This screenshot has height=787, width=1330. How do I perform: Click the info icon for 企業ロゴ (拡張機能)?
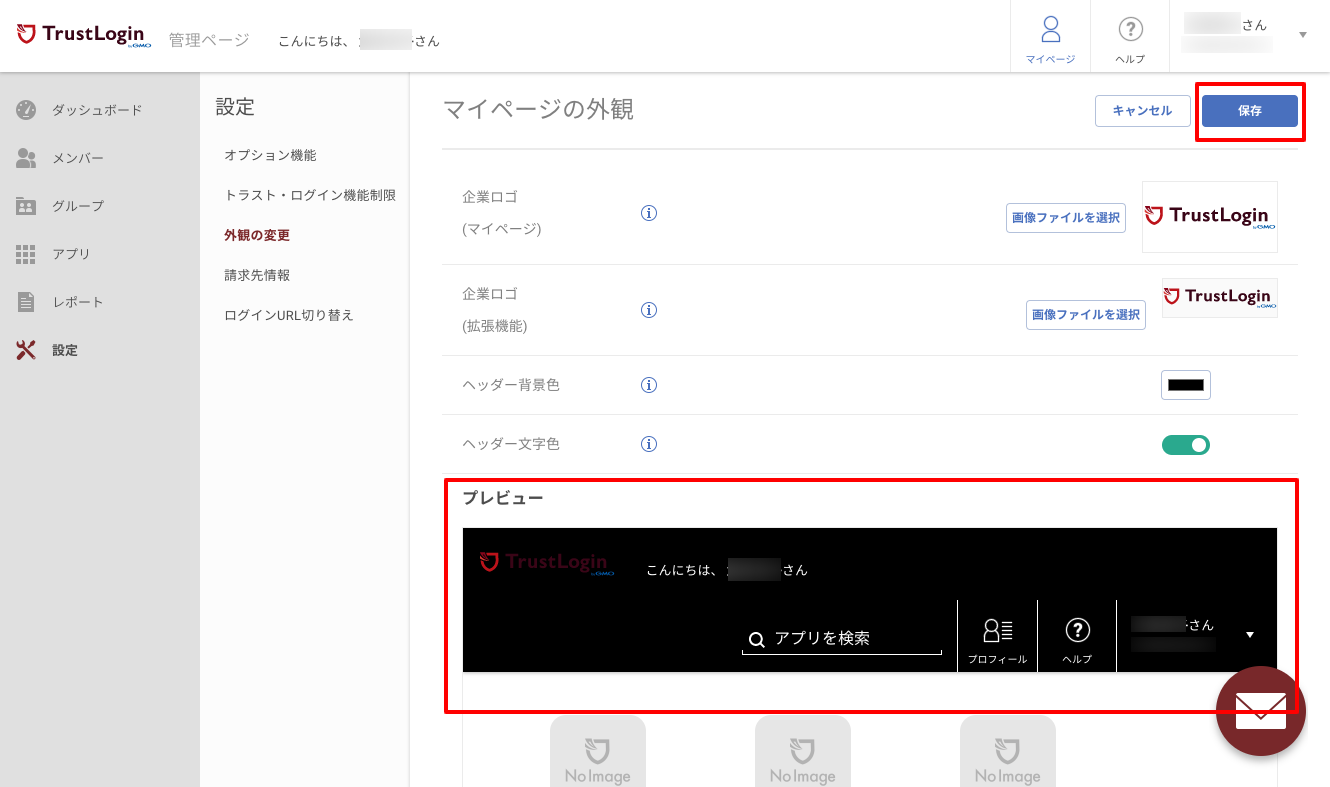point(648,310)
